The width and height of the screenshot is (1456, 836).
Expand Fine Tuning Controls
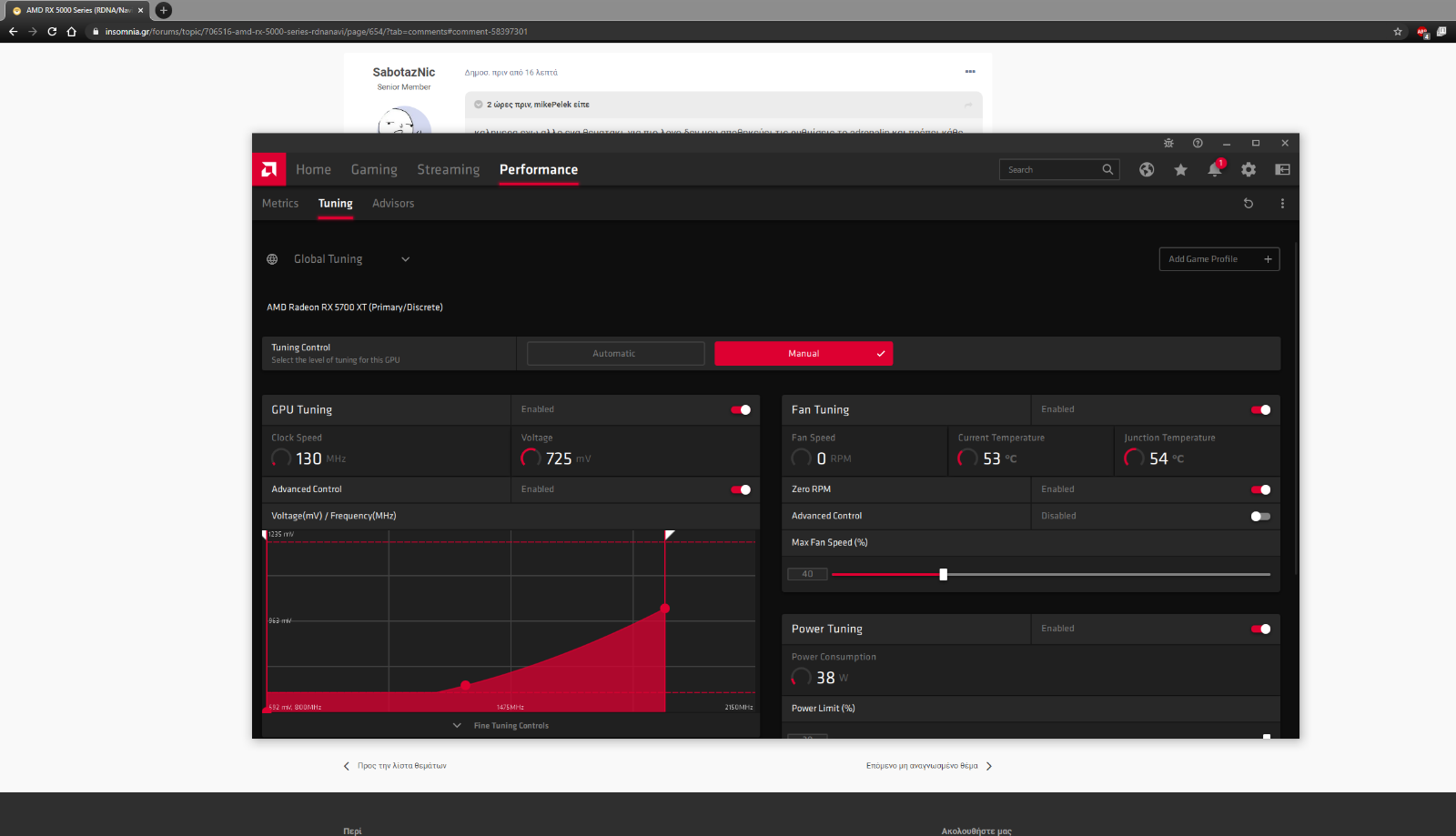[501, 726]
